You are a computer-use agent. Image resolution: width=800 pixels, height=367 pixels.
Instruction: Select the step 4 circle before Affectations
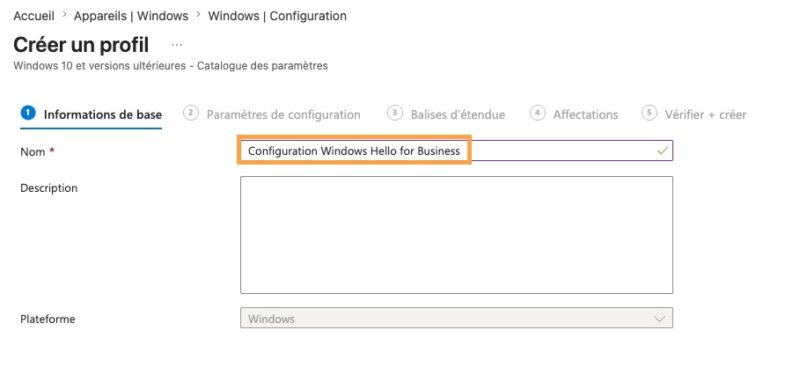[537, 113]
